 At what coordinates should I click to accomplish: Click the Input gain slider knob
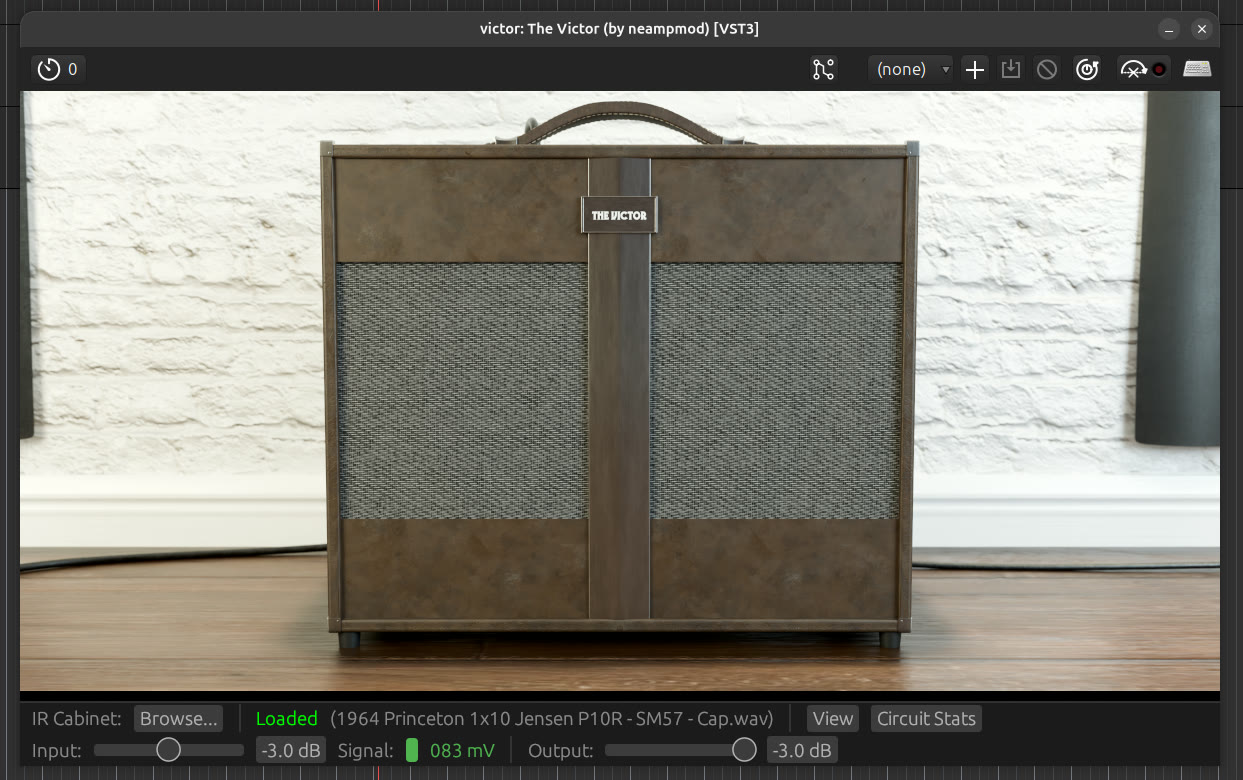tap(168, 750)
